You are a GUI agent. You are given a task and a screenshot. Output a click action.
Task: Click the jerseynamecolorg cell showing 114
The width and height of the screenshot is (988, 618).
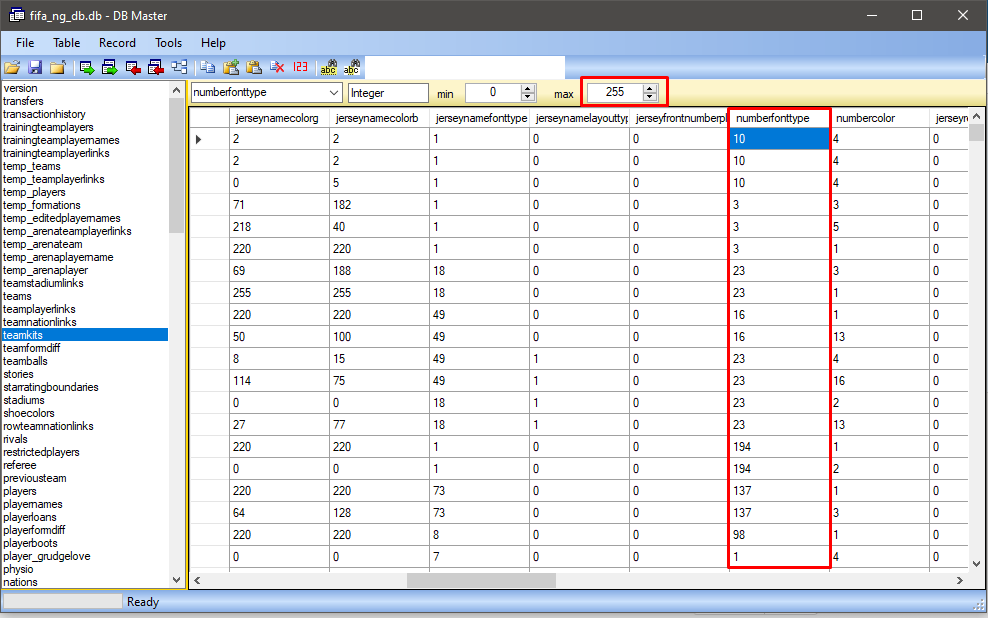click(279, 381)
